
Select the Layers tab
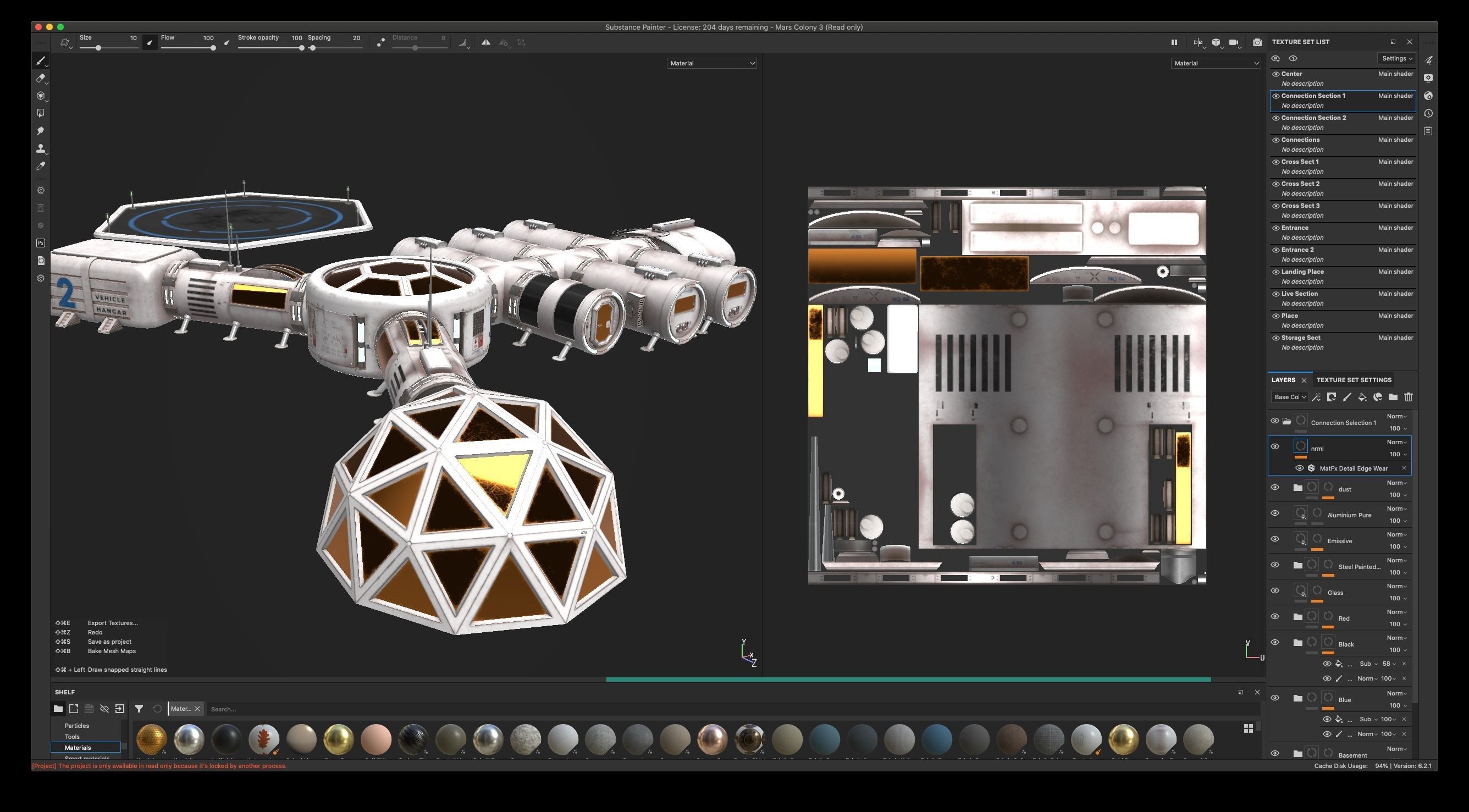click(1283, 380)
